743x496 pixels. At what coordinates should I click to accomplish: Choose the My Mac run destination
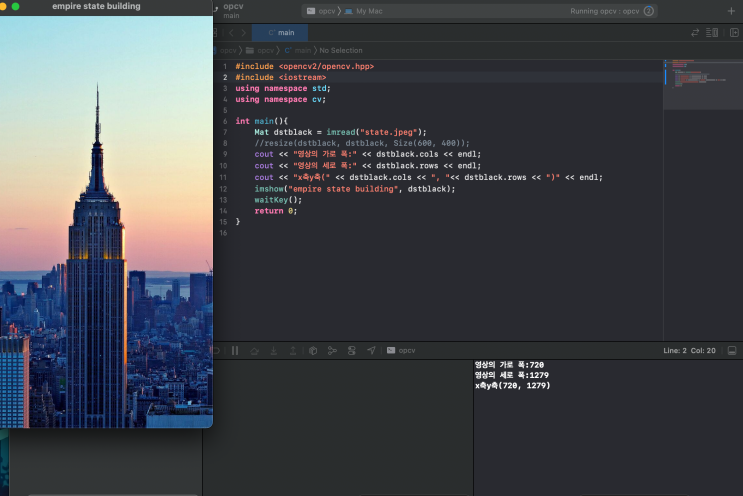point(363,11)
